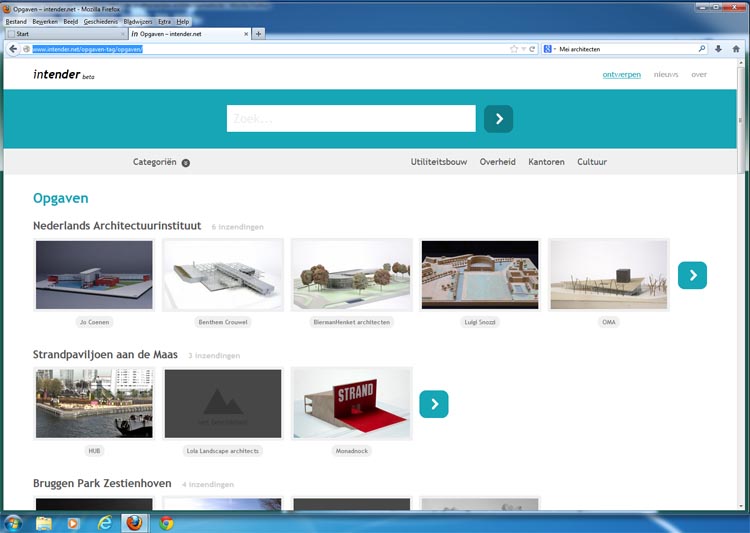The image size is (750, 533).
Task: Open a new tab with plus button
Action: pyautogui.click(x=258, y=33)
